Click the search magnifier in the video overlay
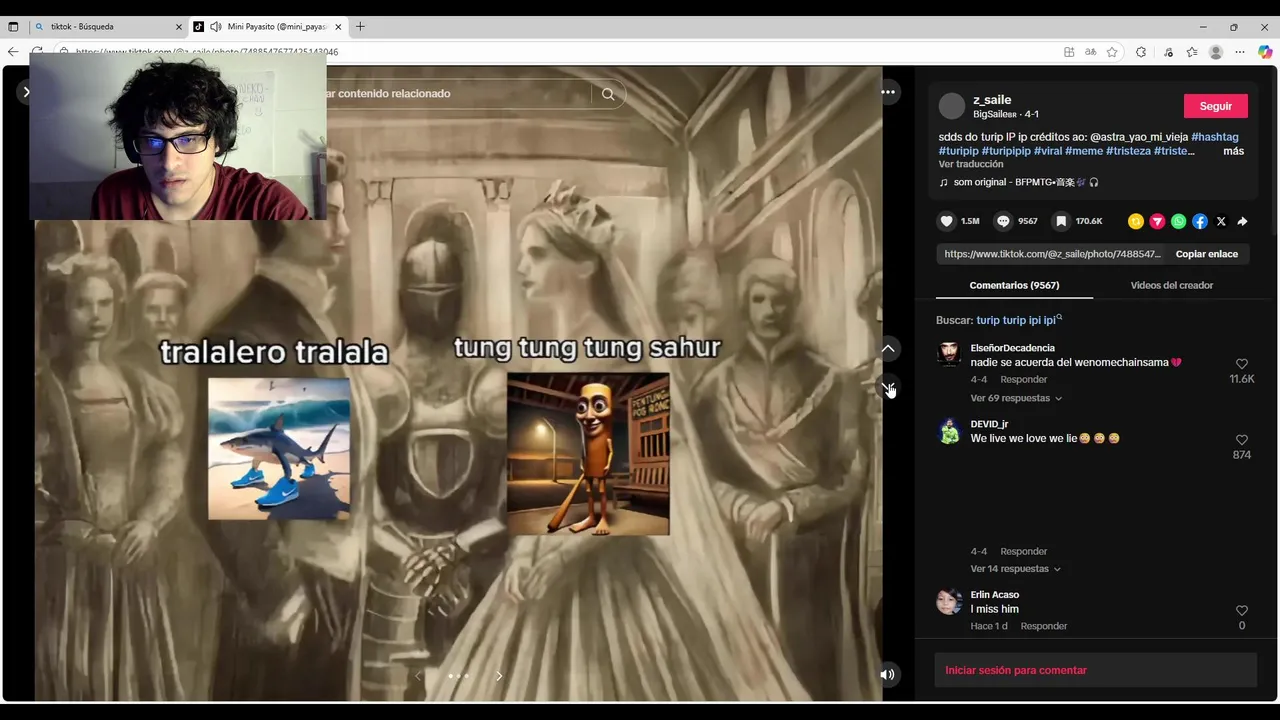 (x=608, y=94)
